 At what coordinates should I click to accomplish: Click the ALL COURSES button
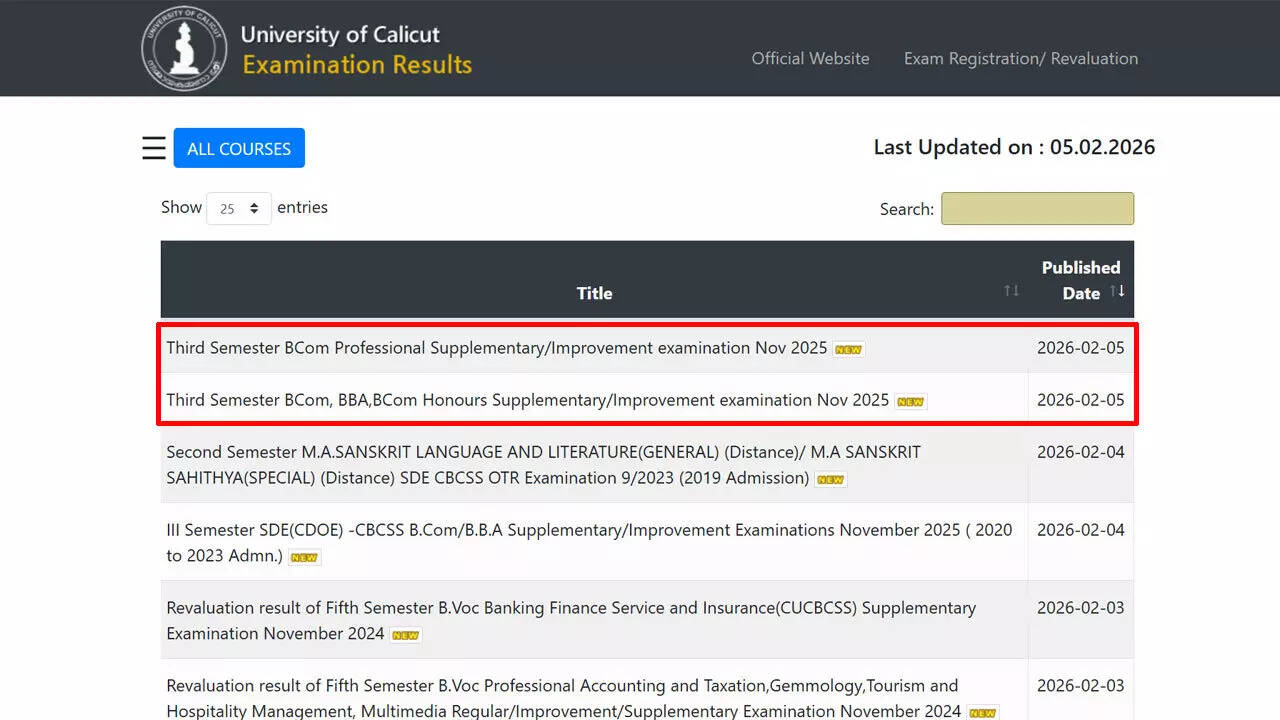coord(239,147)
